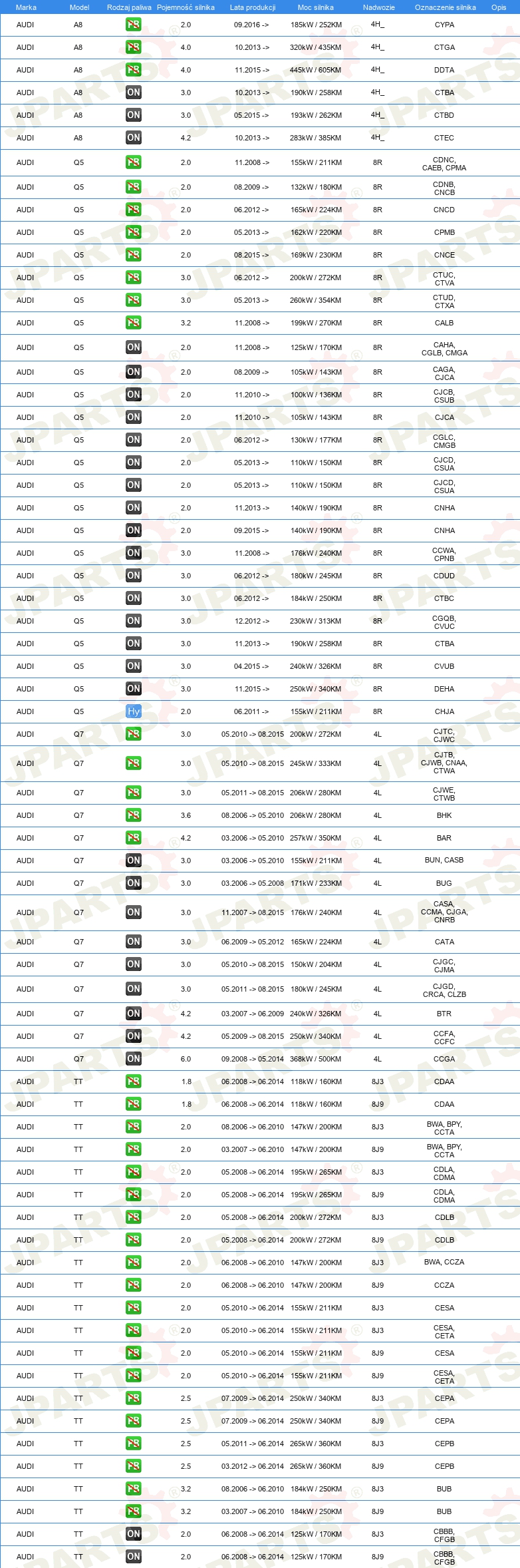The height and width of the screenshot is (1568, 520).
Task: Click the ON diesel icon in Q7 CATA row
Action: [134, 942]
